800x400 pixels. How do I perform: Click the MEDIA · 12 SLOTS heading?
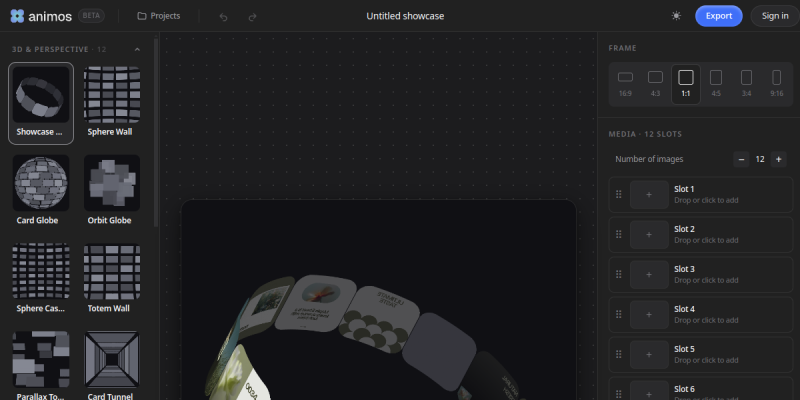pos(645,134)
